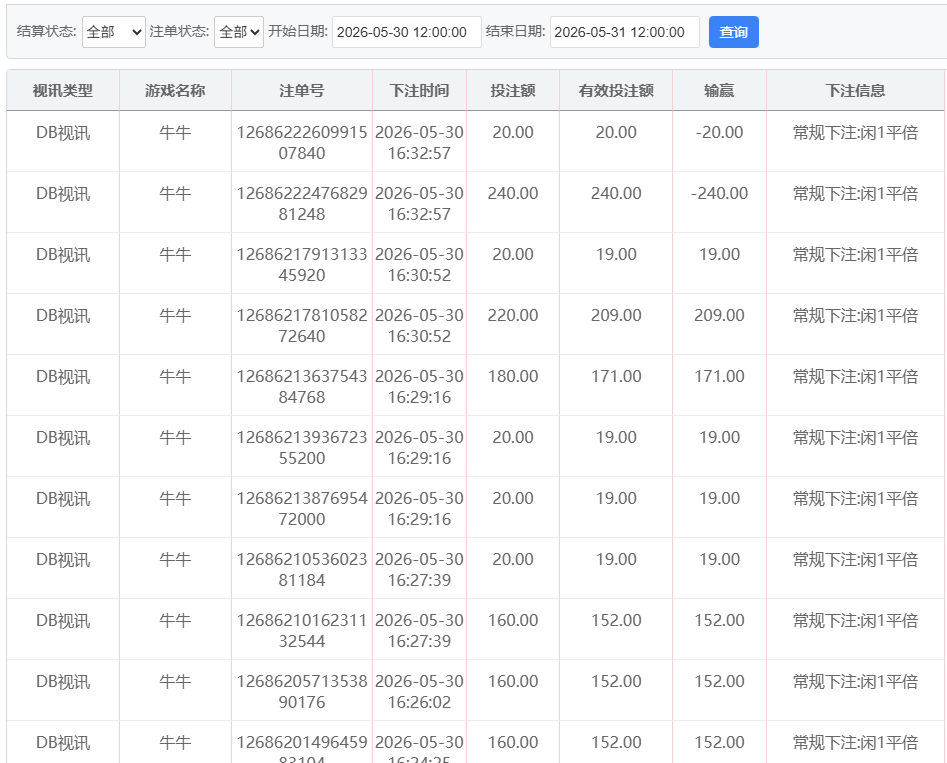Select order number 1268621781058272640
The height and width of the screenshot is (763, 947).
[302, 326]
